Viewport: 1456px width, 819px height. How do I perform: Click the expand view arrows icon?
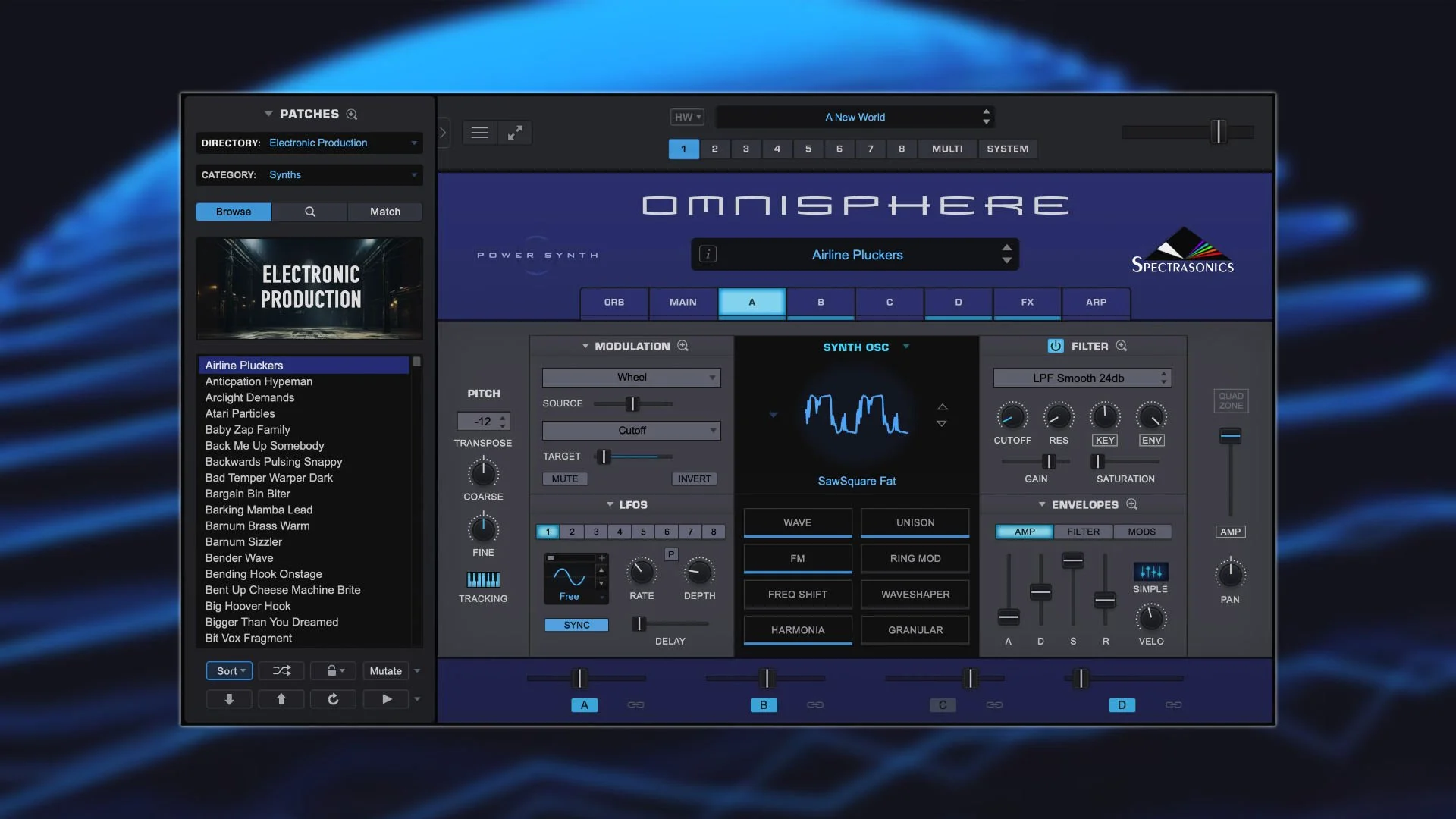(515, 133)
